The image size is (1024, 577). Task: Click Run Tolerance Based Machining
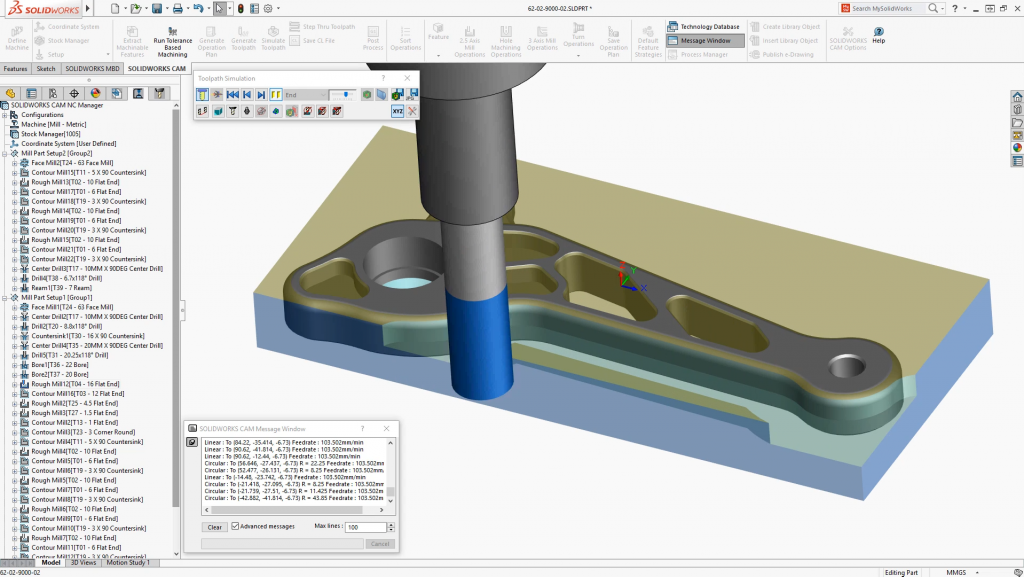click(172, 42)
